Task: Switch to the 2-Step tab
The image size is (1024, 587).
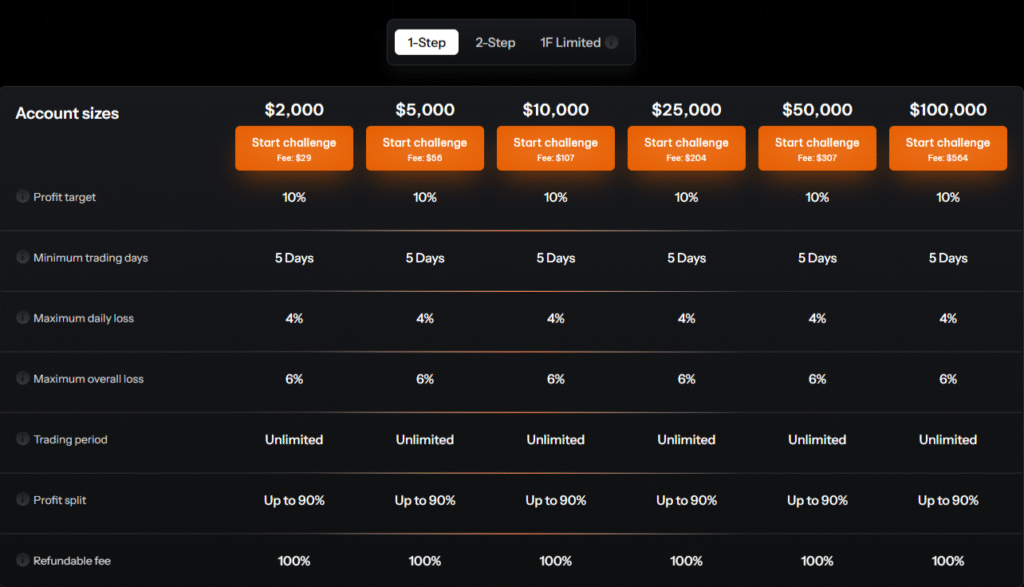Action: coord(495,42)
